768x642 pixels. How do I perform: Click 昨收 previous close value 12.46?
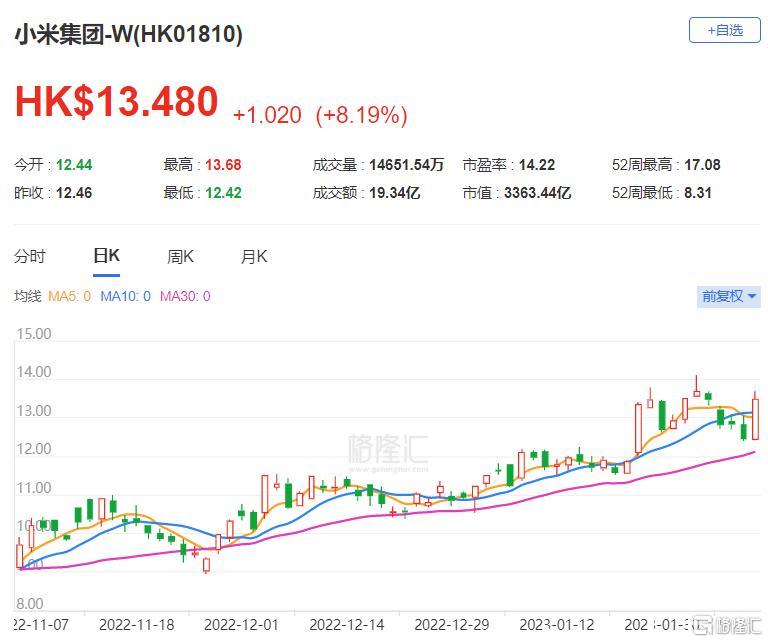point(74,193)
